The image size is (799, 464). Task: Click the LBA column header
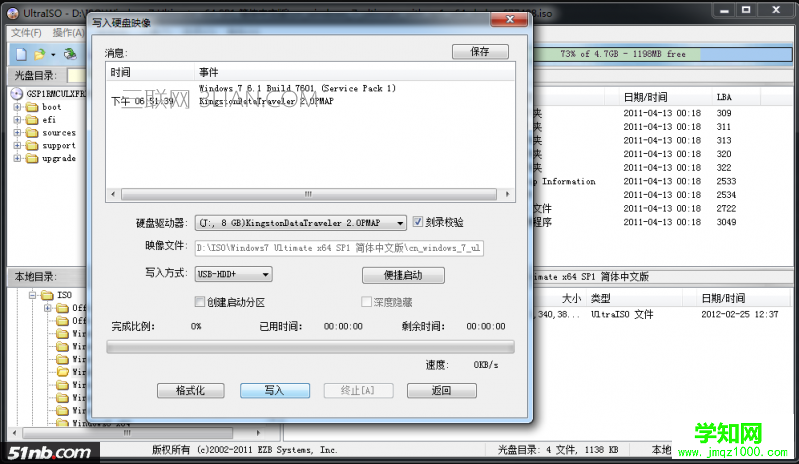724,97
